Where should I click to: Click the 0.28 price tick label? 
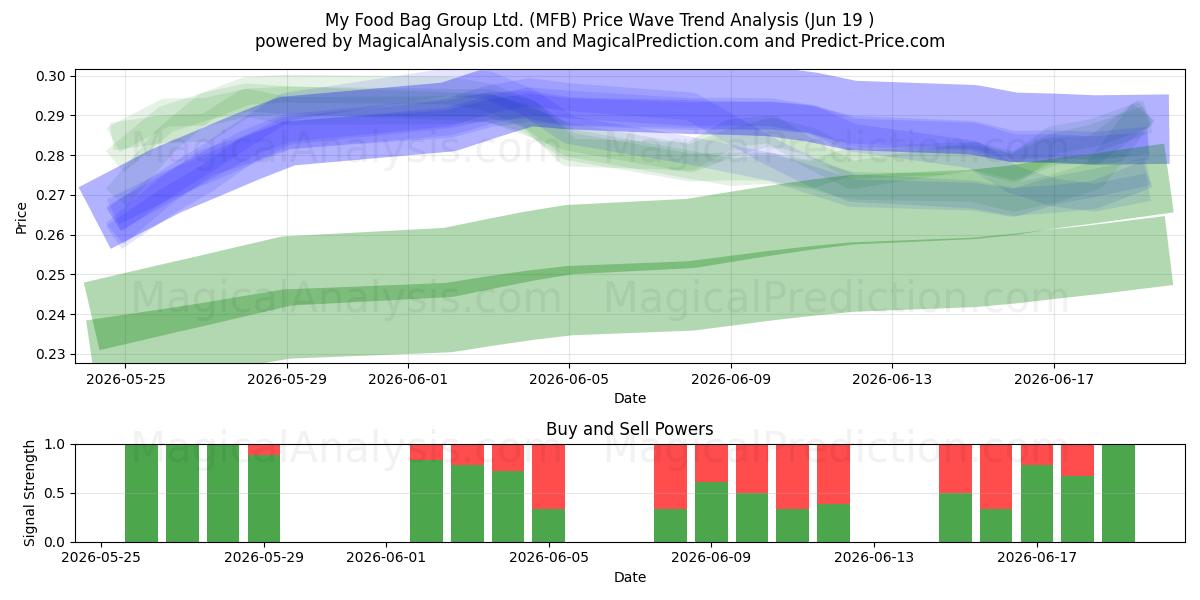pyautogui.click(x=52, y=156)
